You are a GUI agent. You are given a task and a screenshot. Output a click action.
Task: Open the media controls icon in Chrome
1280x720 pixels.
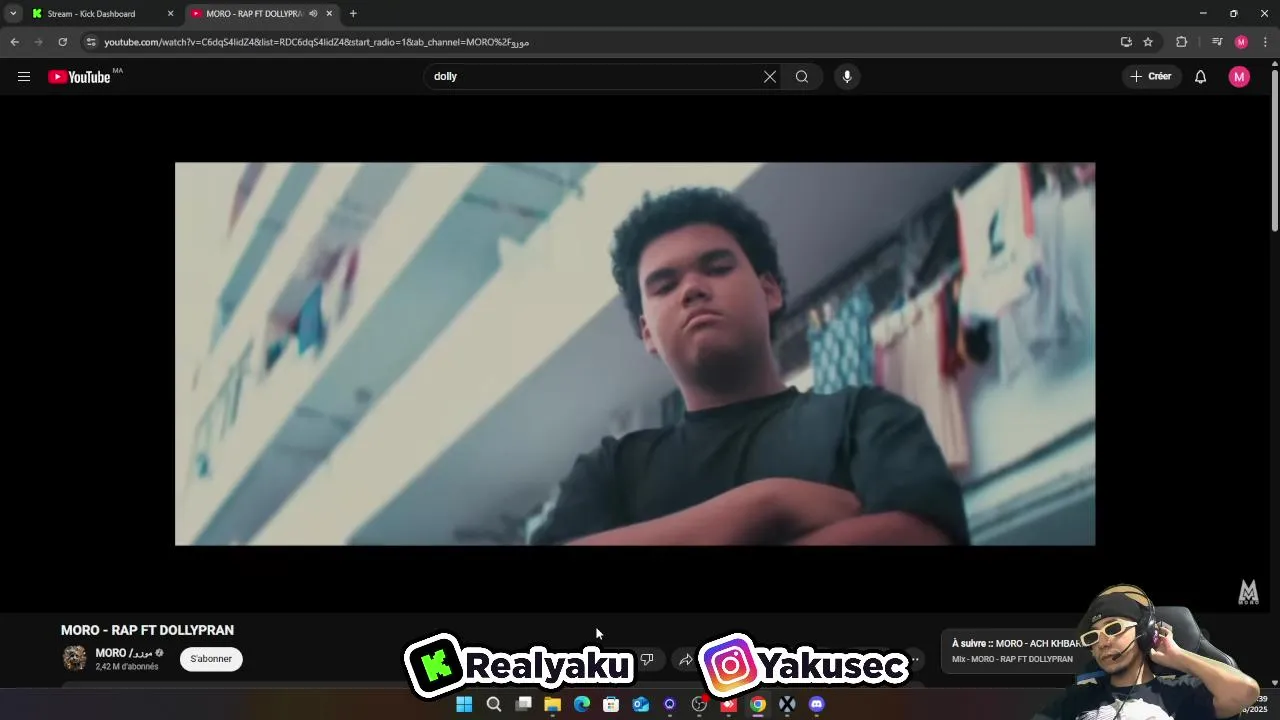1217,42
